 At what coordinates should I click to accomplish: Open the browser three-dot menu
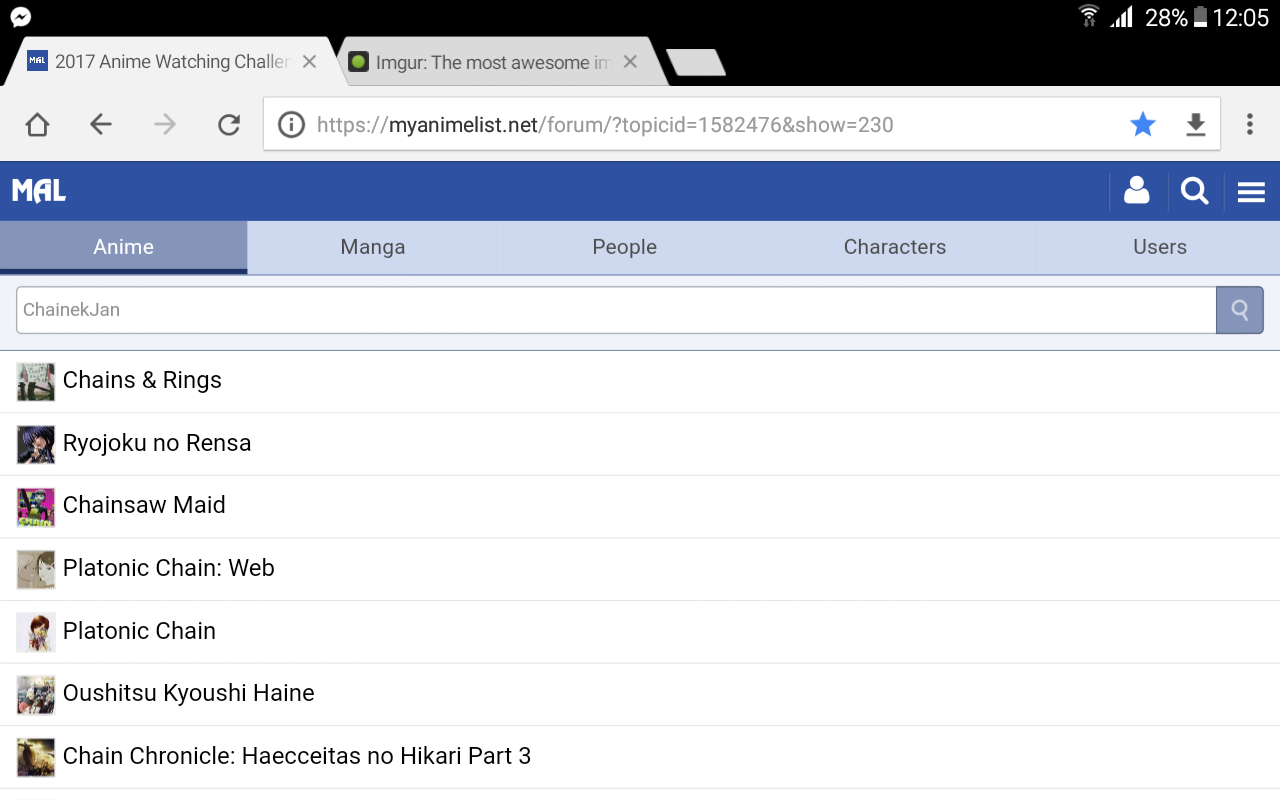pos(1249,124)
